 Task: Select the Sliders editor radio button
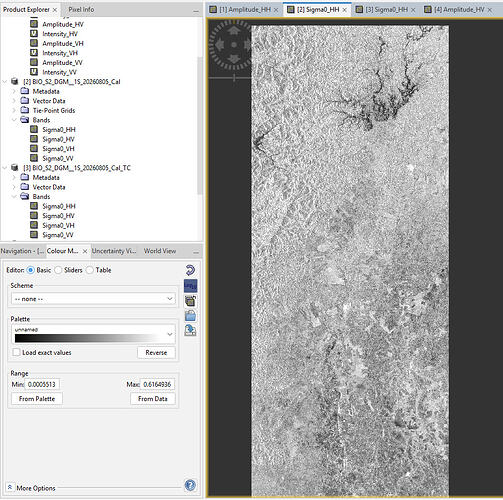58,270
